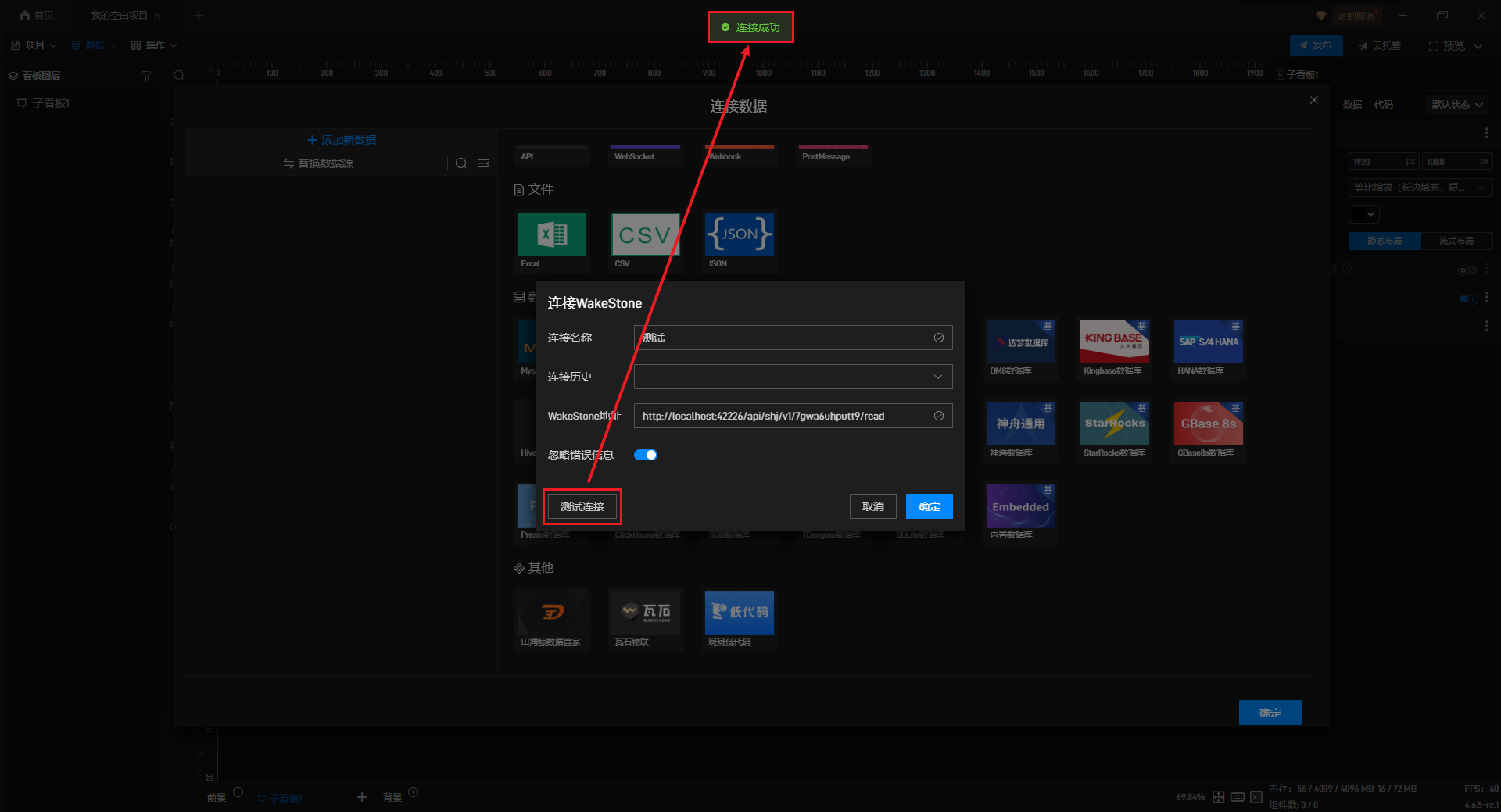Screen dimensions: 1501x812
Task: Click the 添加新数据 link
Action: click(x=342, y=140)
